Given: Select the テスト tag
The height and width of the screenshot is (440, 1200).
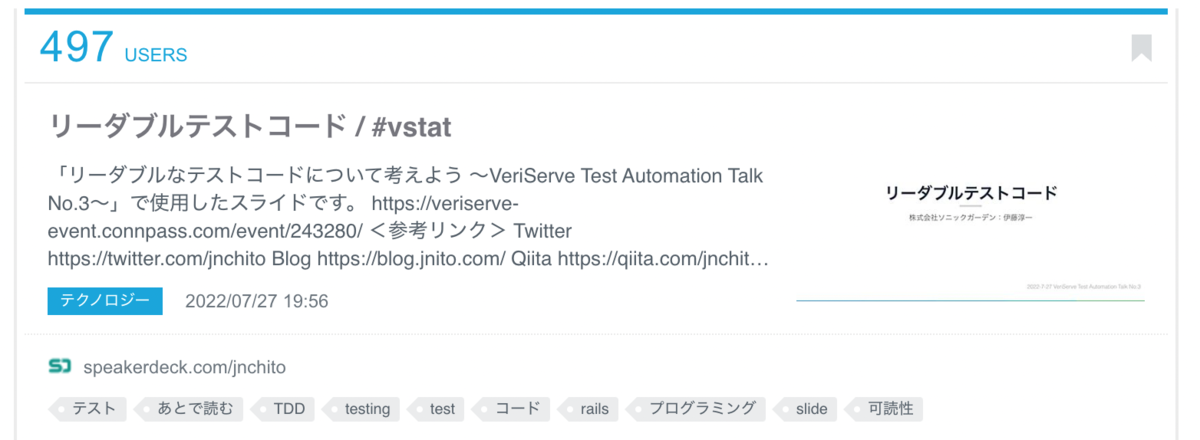Looking at the screenshot, I should click(87, 408).
